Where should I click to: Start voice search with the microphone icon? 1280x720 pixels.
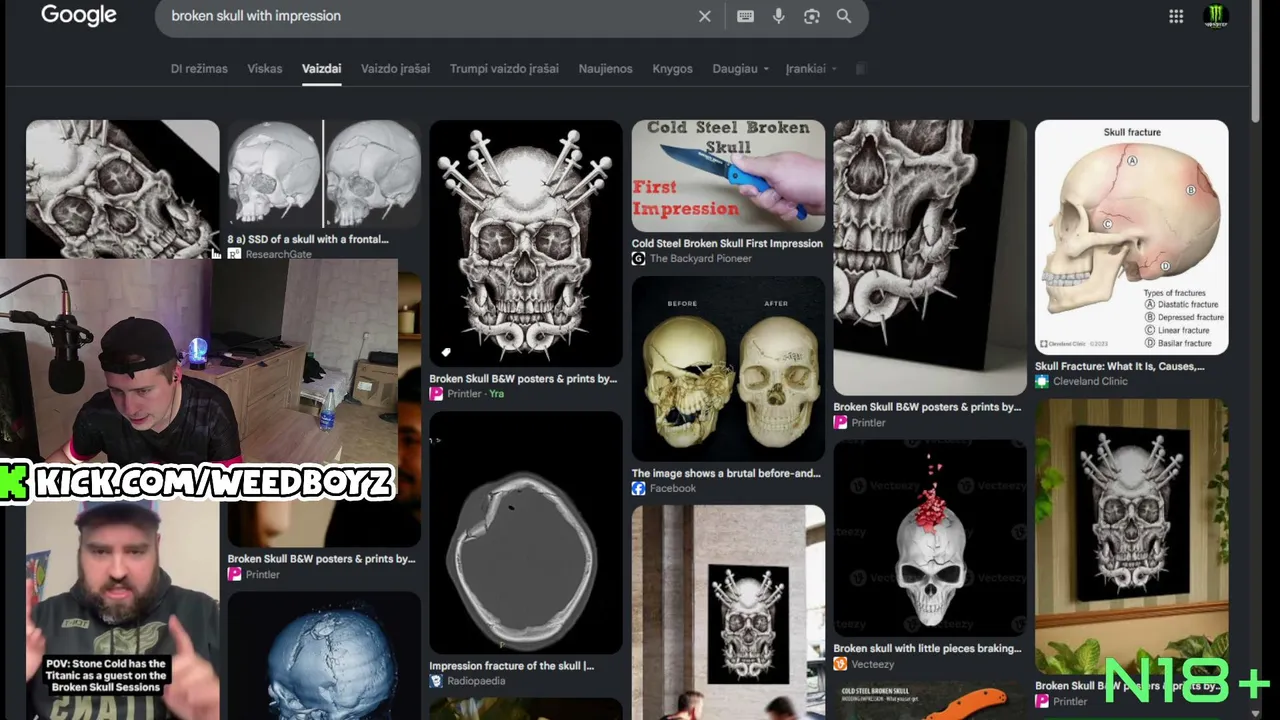tap(779, 16)
